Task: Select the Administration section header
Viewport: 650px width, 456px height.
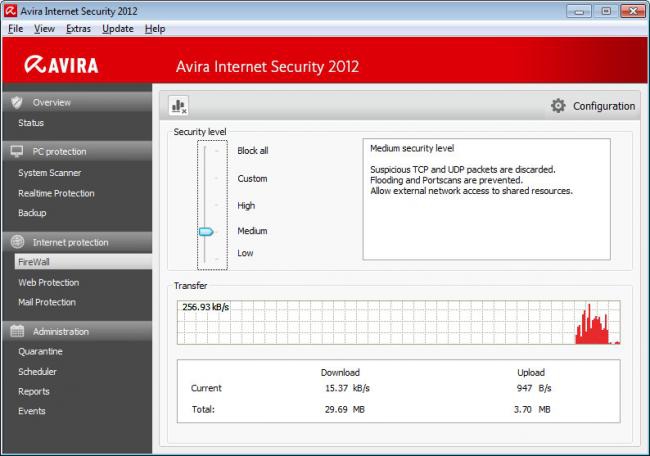Action: [x=77, y=331]
